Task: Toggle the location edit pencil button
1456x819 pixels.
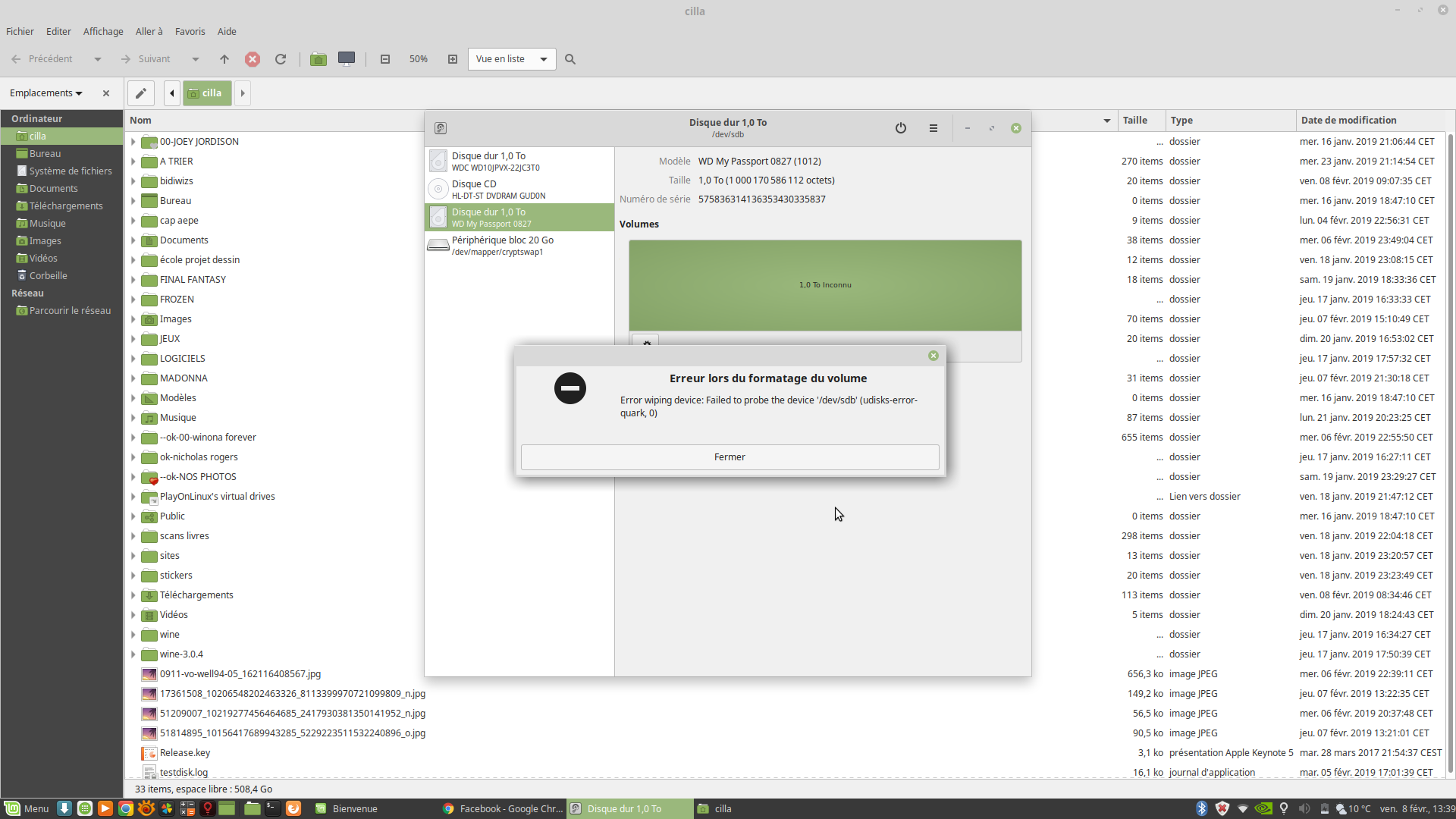Action: 141,93
